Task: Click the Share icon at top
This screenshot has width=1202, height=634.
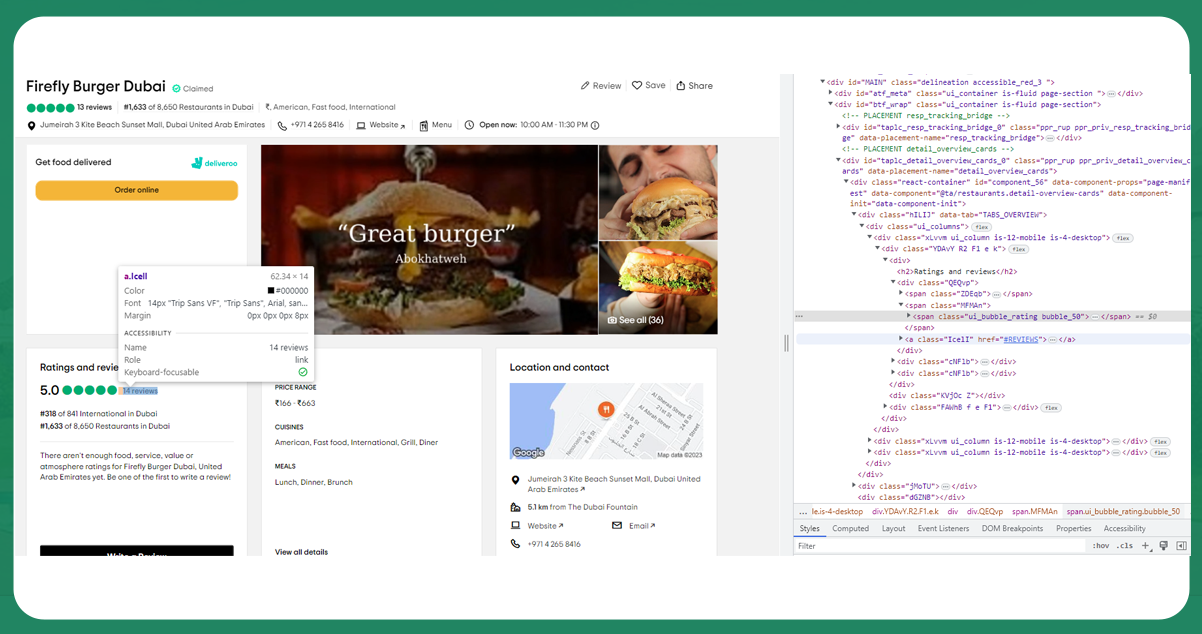Action: [x=681, y=86]
